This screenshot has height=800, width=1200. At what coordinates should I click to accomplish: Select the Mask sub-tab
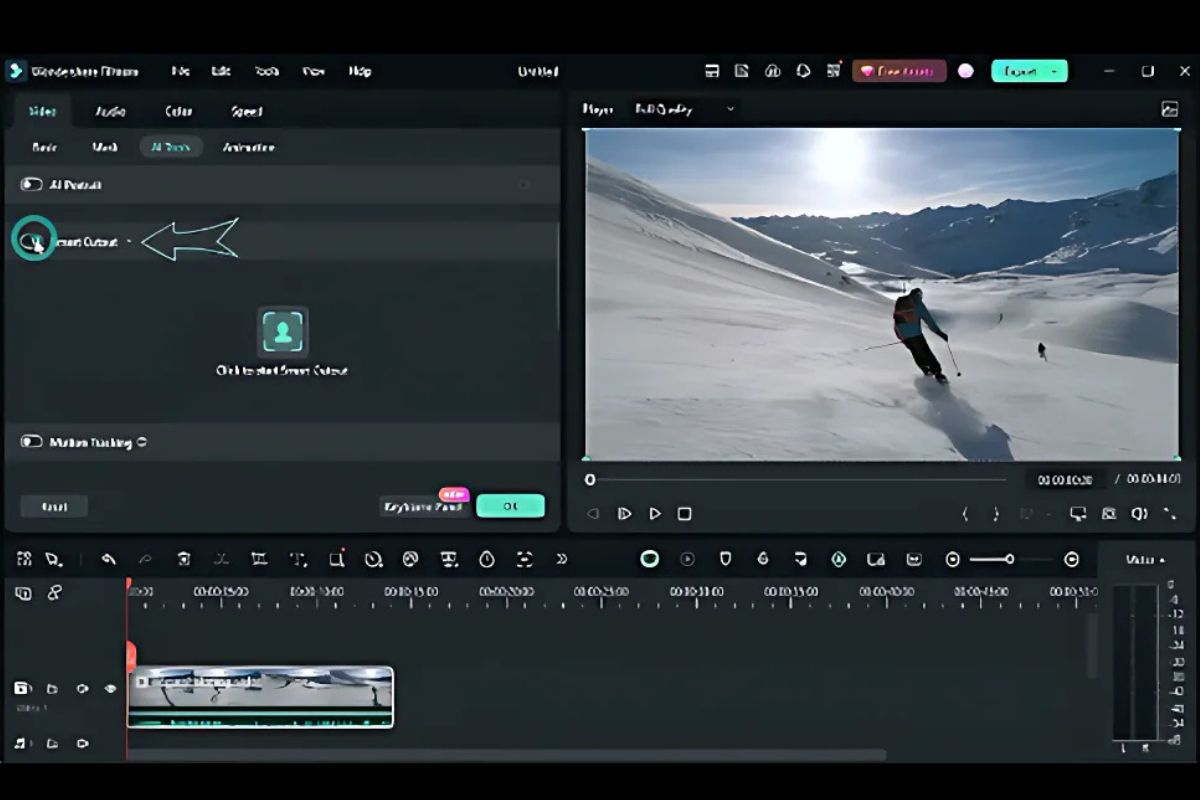click(x=105, y=147)
